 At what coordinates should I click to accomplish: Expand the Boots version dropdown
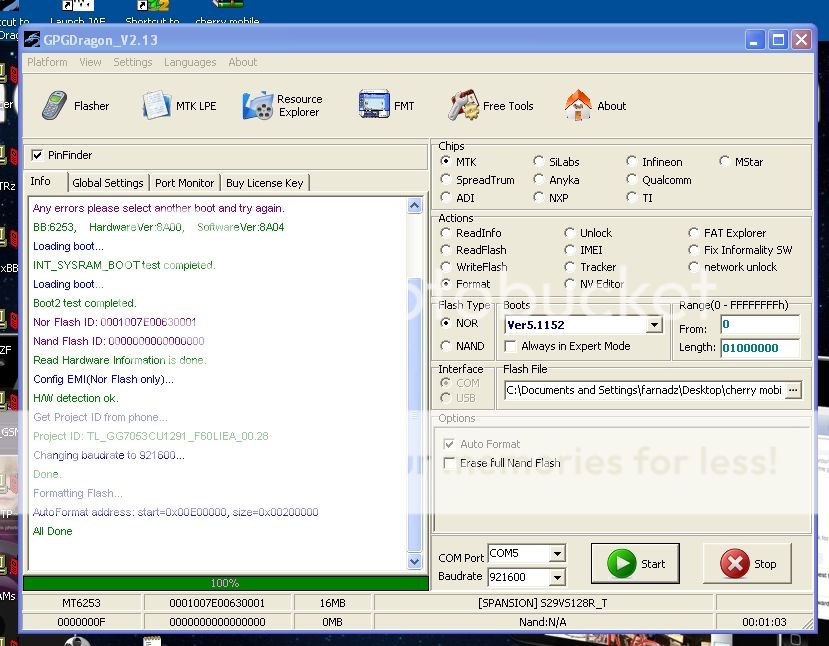654,325
